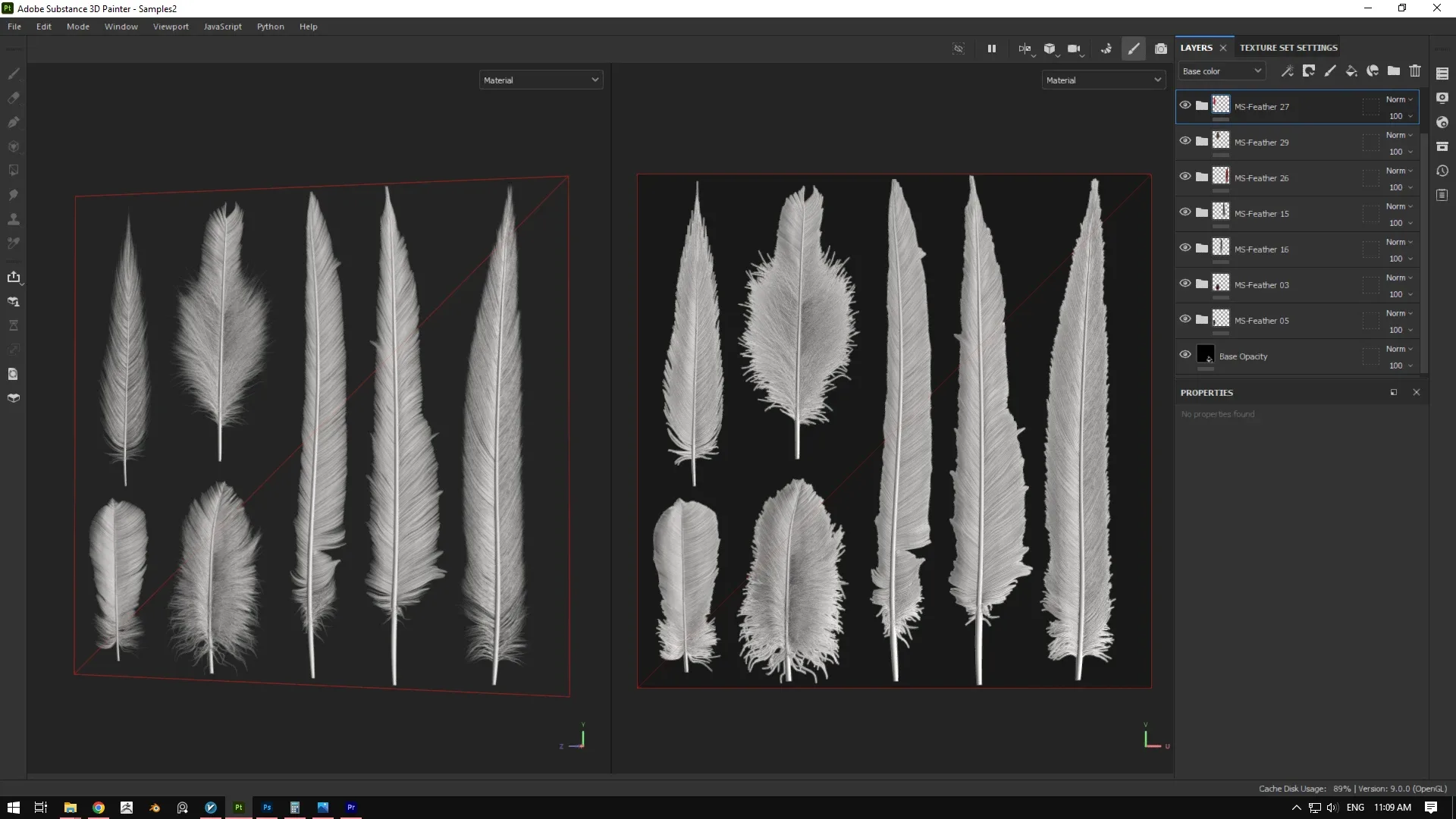Hide the MS-Feather 03 layer
The height and width of the screenshot is (819, 1456).
point(1185,284)
